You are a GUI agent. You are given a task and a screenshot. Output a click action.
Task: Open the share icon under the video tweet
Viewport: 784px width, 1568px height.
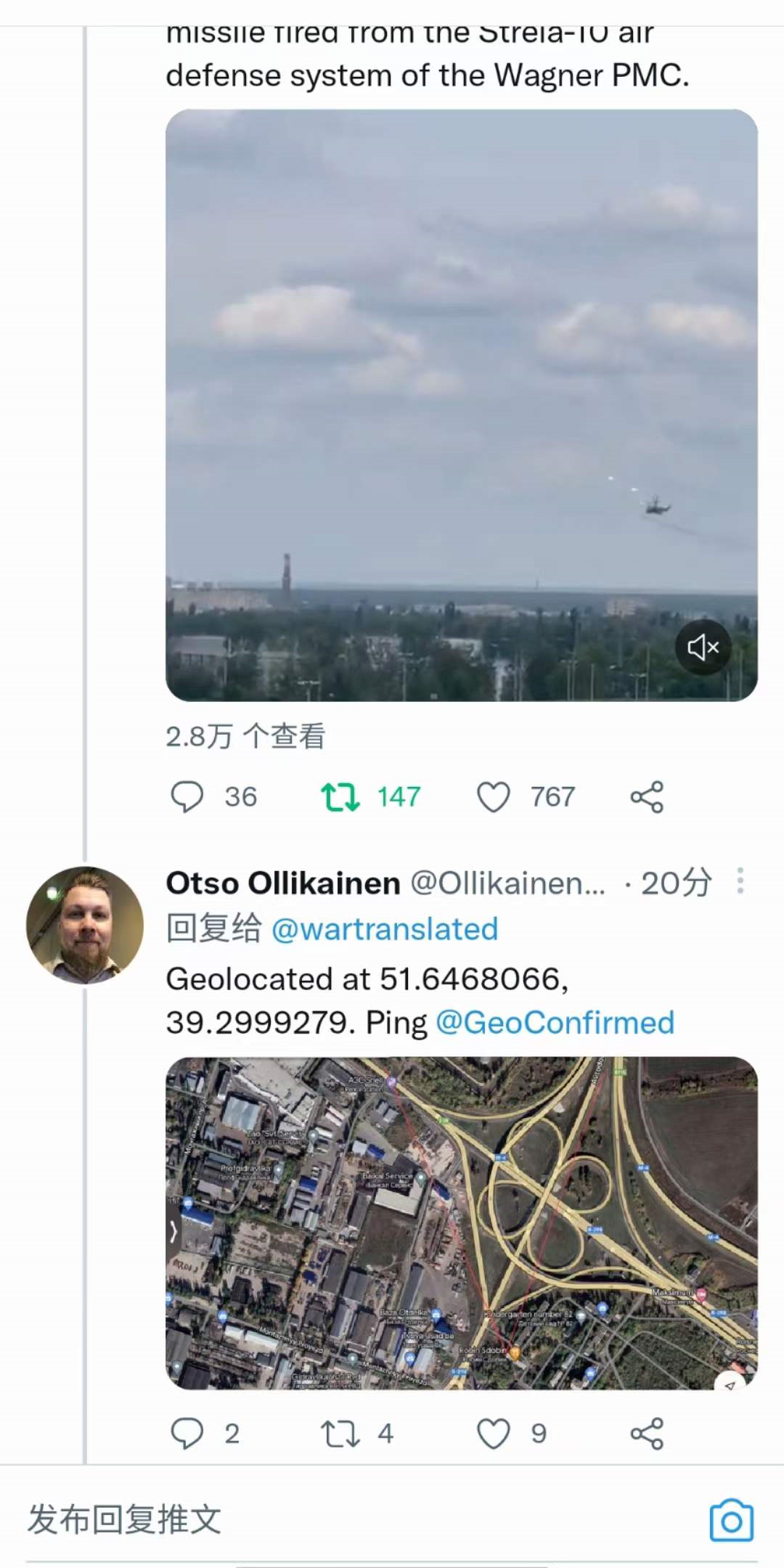[x=646, y=796]
